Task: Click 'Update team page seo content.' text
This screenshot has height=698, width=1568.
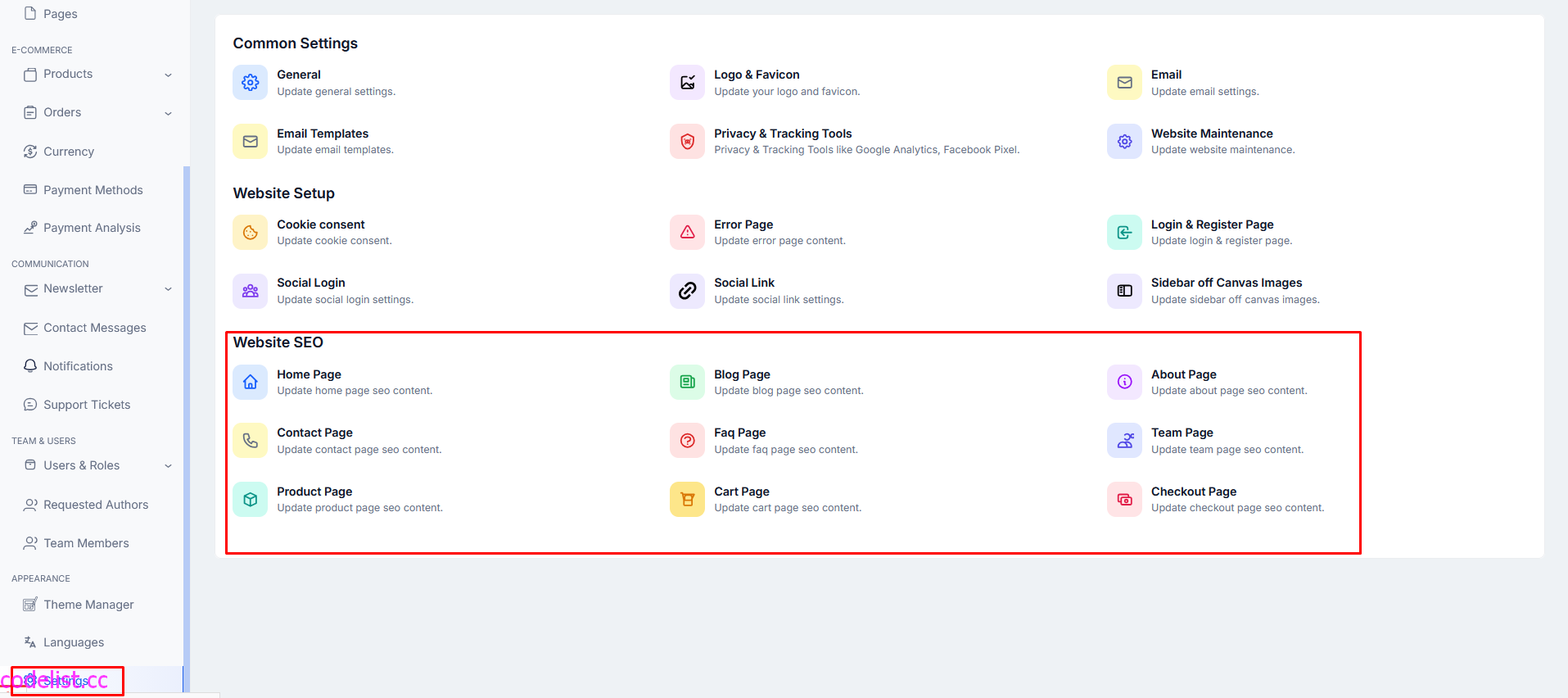Action: point(1227,450)
